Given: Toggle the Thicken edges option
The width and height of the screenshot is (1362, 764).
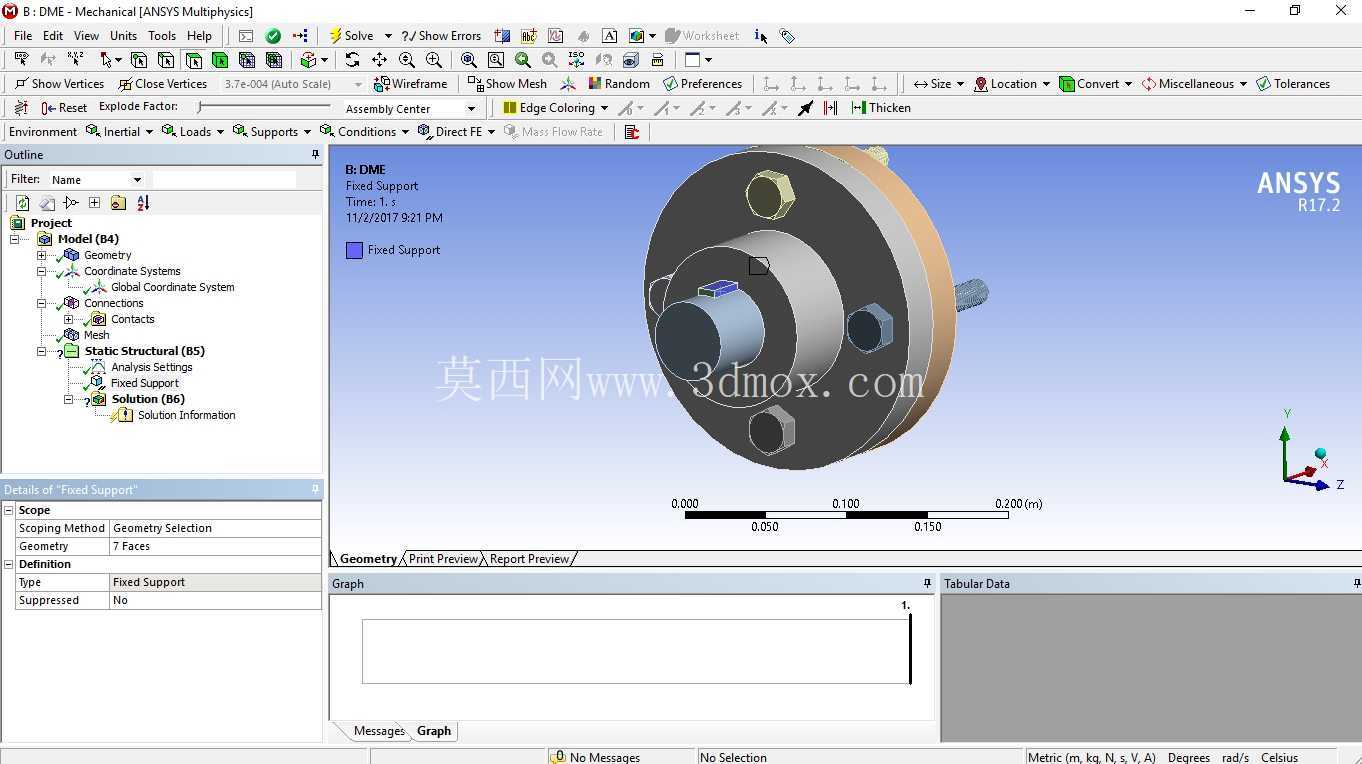Looking at the screenshot, I should (x=880, y=108).
